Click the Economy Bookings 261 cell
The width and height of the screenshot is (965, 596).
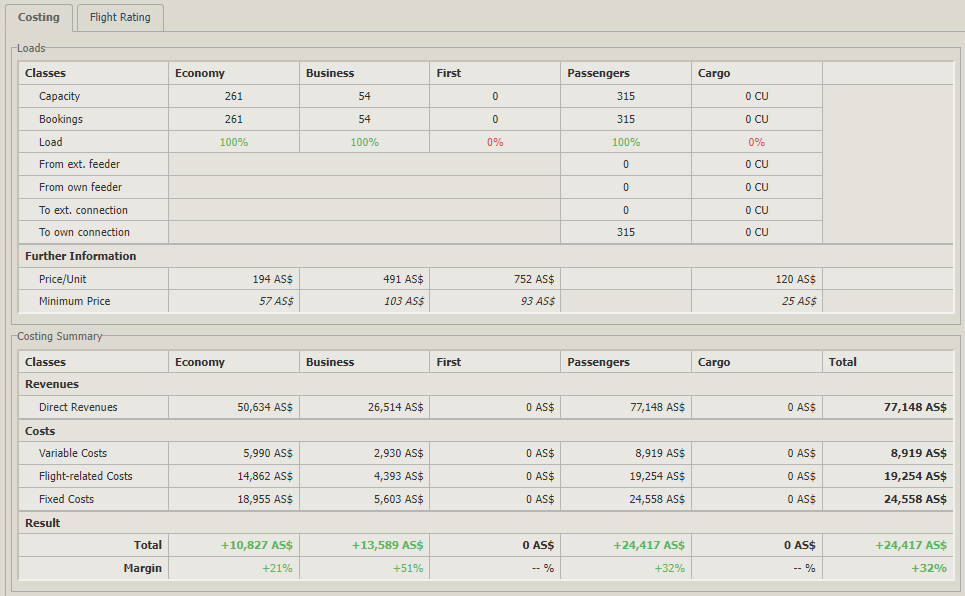(234, 119)
